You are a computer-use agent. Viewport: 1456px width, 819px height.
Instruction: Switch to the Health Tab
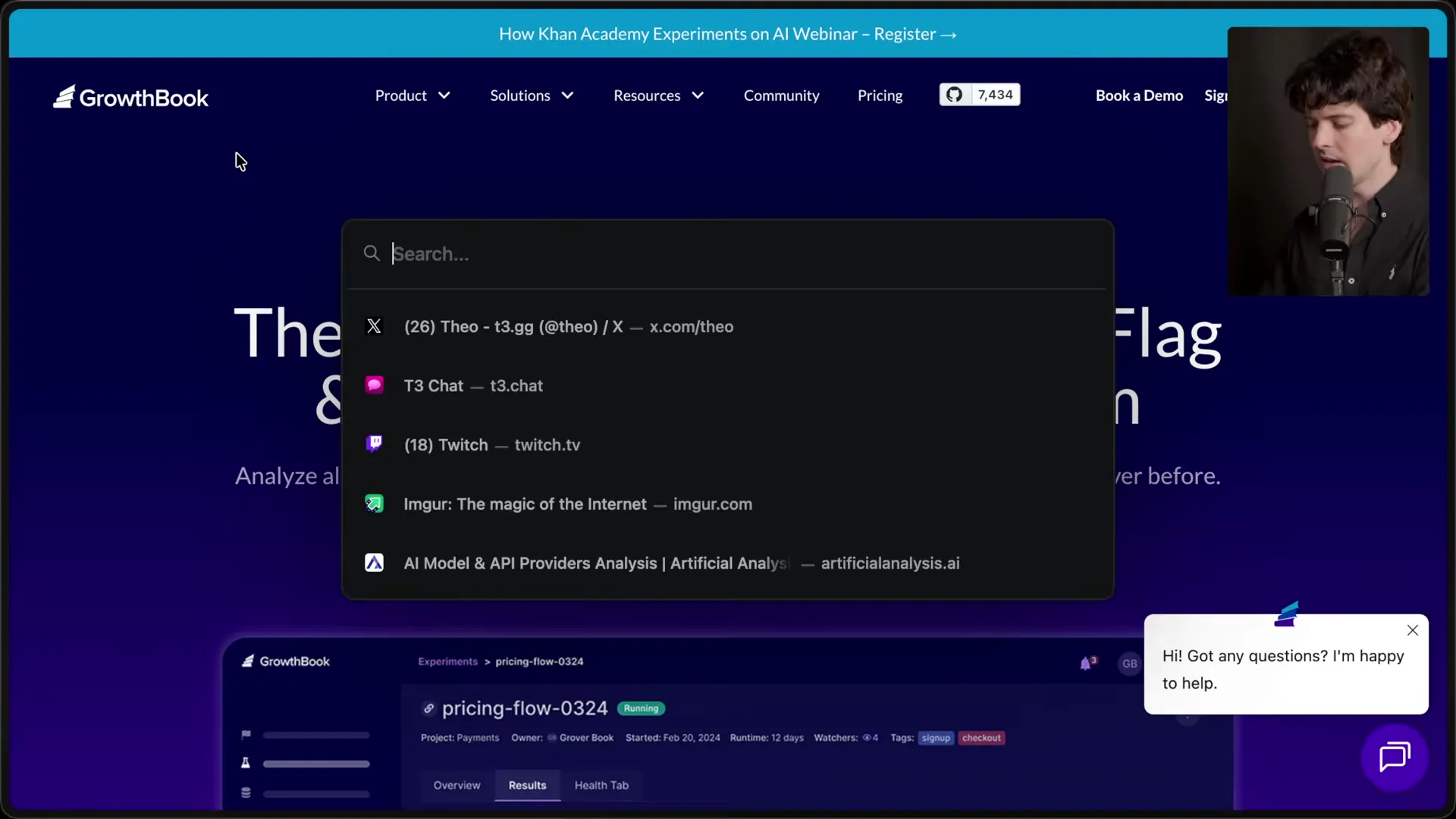click(x=601, y=786)
